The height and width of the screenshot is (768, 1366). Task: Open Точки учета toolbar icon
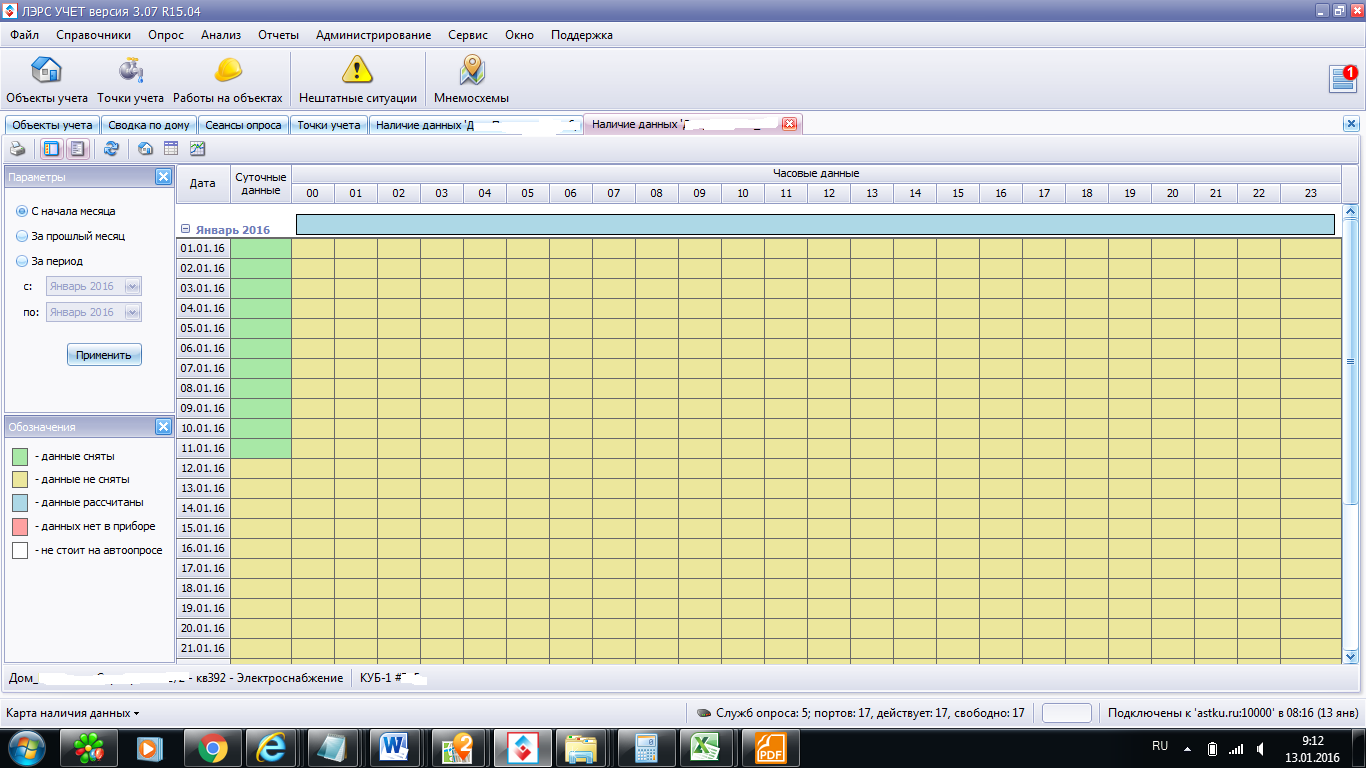[130, 80]
